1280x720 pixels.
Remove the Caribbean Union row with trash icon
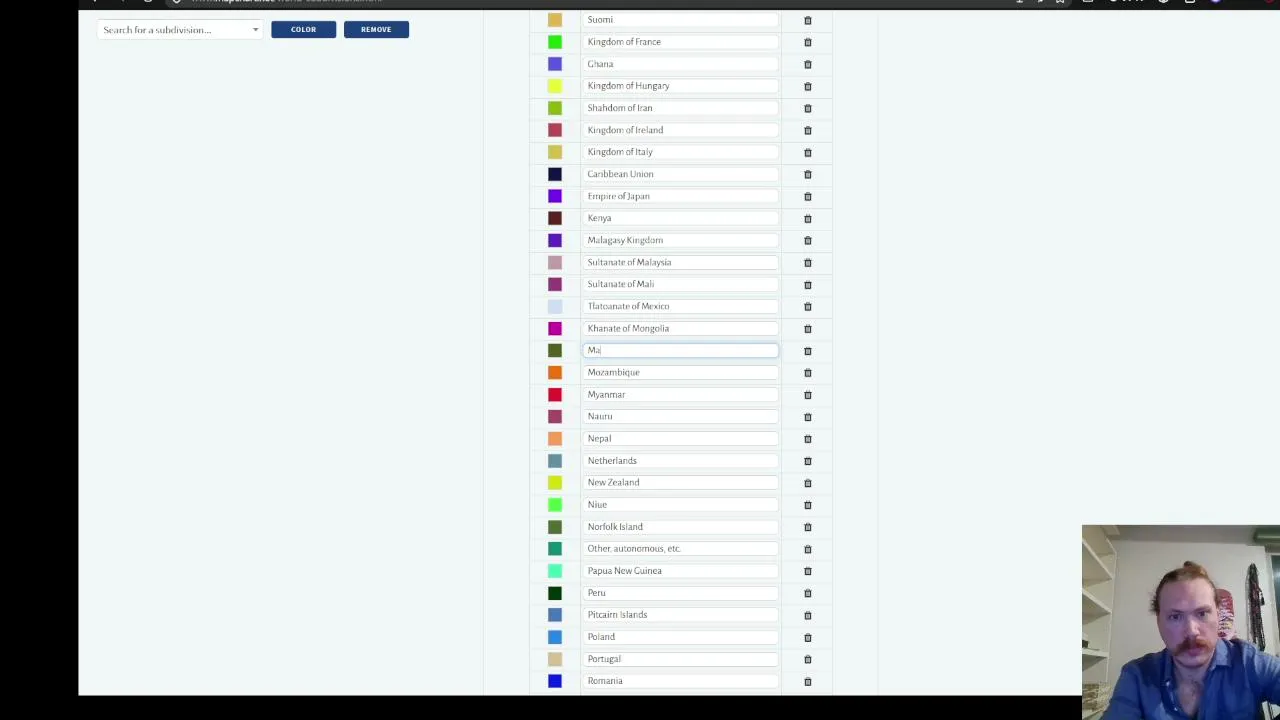(x=808, y=174)
